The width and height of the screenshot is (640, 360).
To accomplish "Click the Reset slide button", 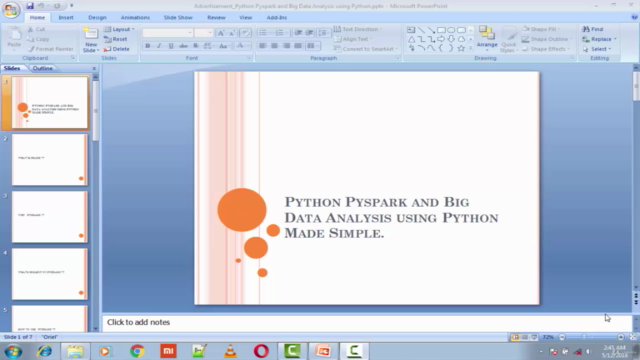I will click(x=116, y=39).
